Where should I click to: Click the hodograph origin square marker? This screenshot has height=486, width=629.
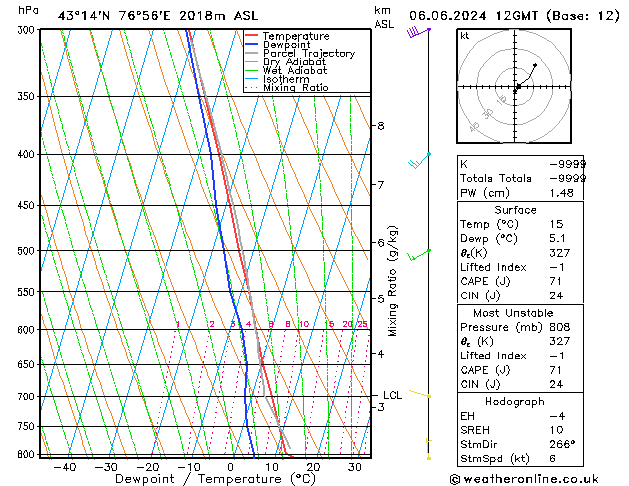tap(518, 86)
